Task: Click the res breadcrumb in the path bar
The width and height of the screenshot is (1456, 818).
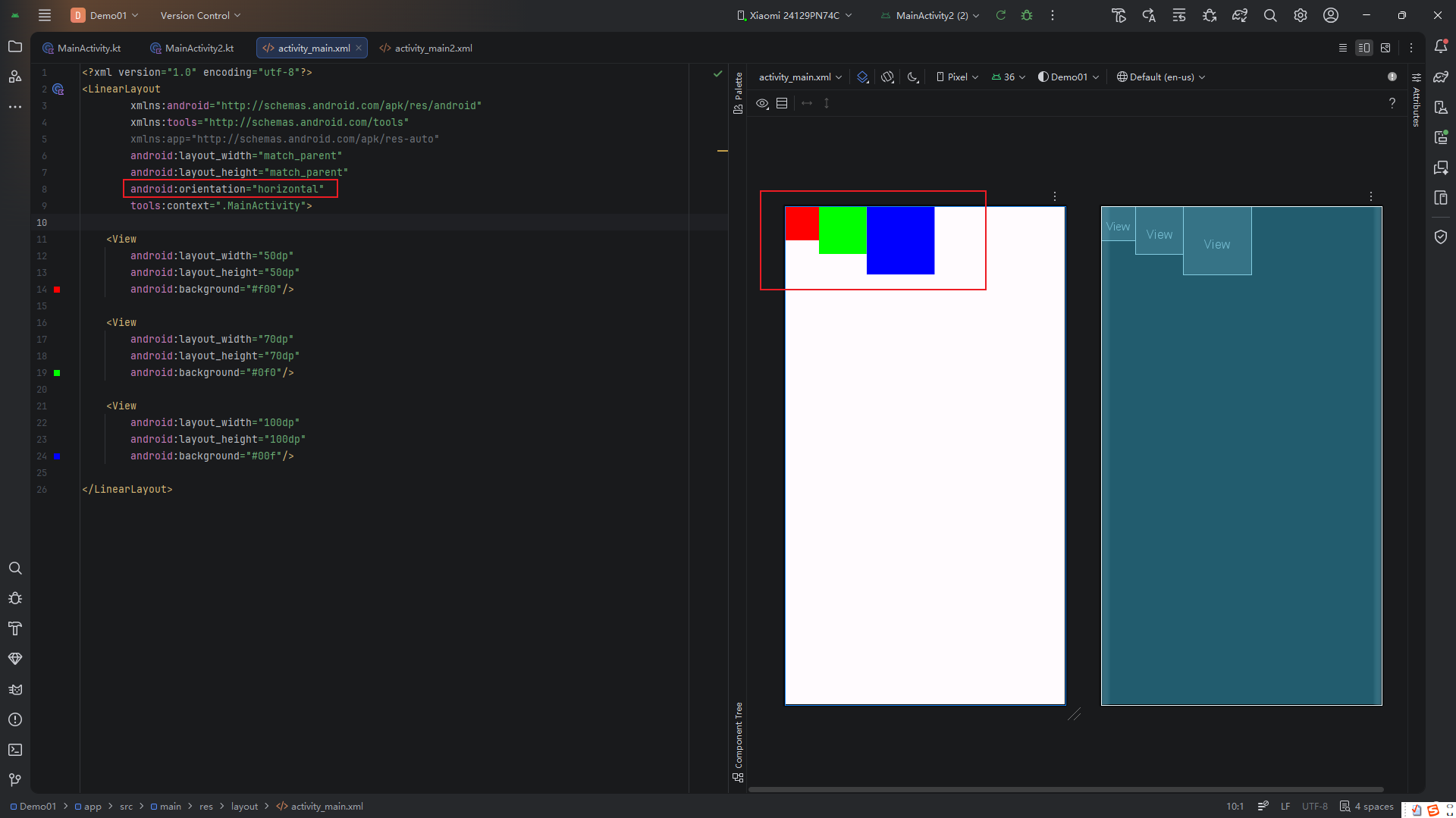Action: (x=206, y=807)
